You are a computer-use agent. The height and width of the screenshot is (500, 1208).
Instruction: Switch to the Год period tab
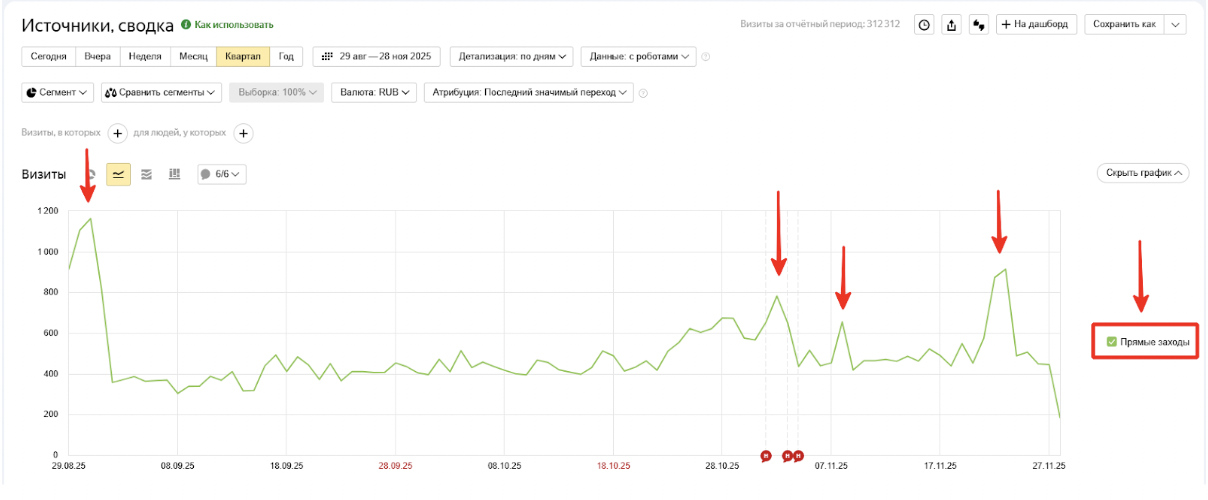coord(287,57)
